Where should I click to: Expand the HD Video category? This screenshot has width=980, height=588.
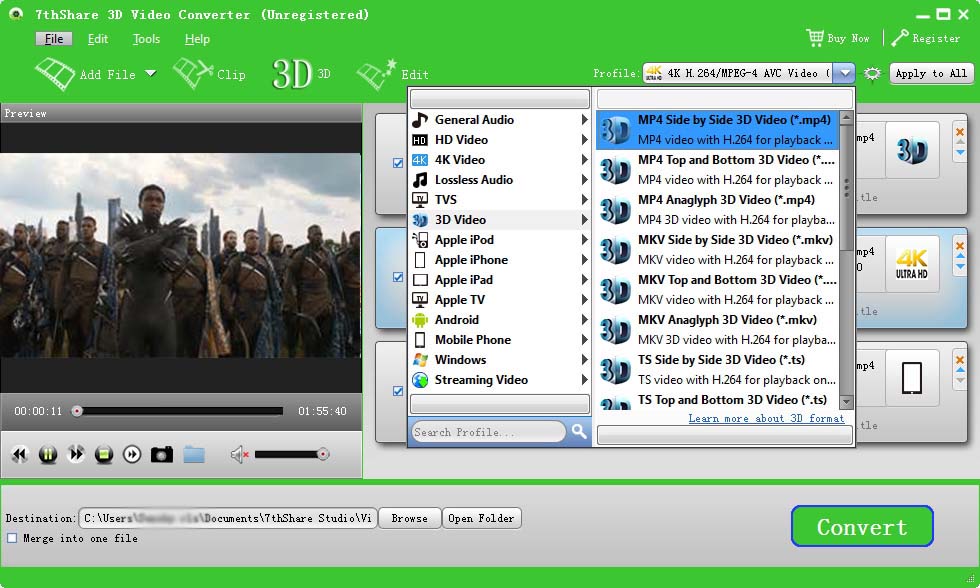pos(584,139)
